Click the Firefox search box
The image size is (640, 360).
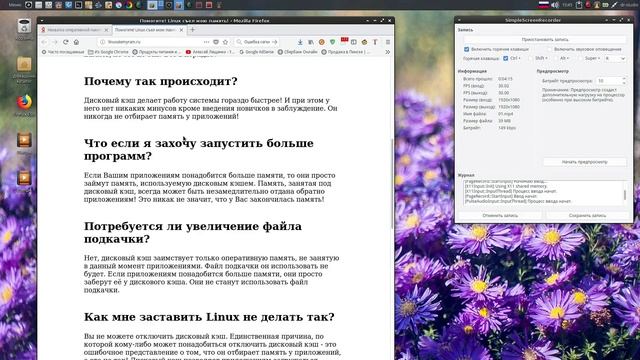pyautogui.click(x=258, y=42)
